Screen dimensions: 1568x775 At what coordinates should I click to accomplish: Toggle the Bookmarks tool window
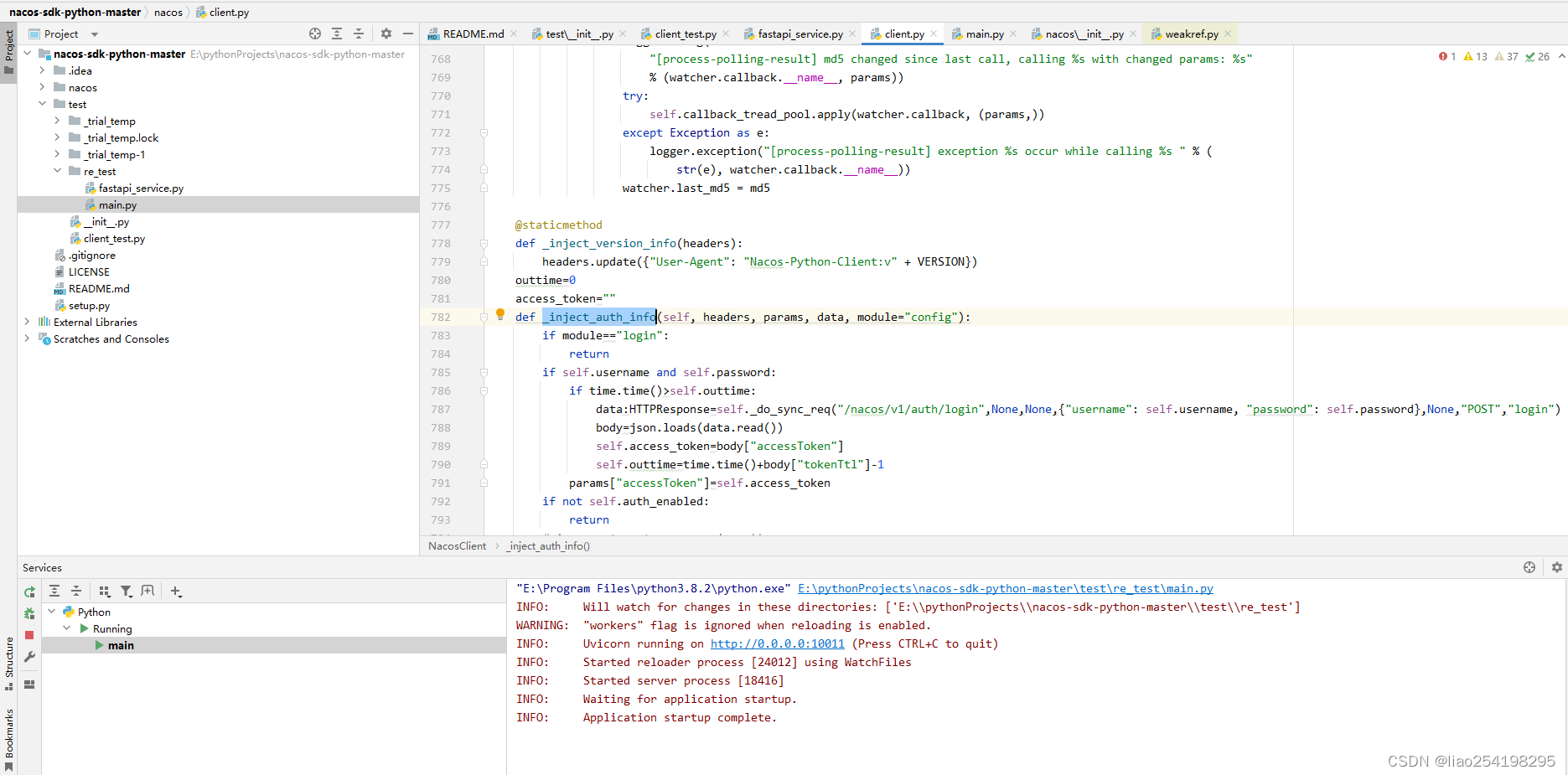[8, 722]
